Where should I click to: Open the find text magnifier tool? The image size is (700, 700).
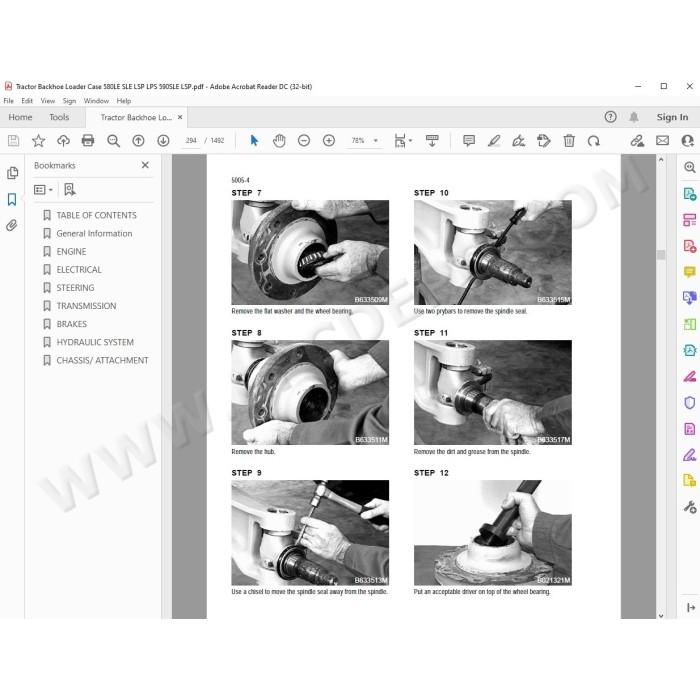[x=113, y=141]
